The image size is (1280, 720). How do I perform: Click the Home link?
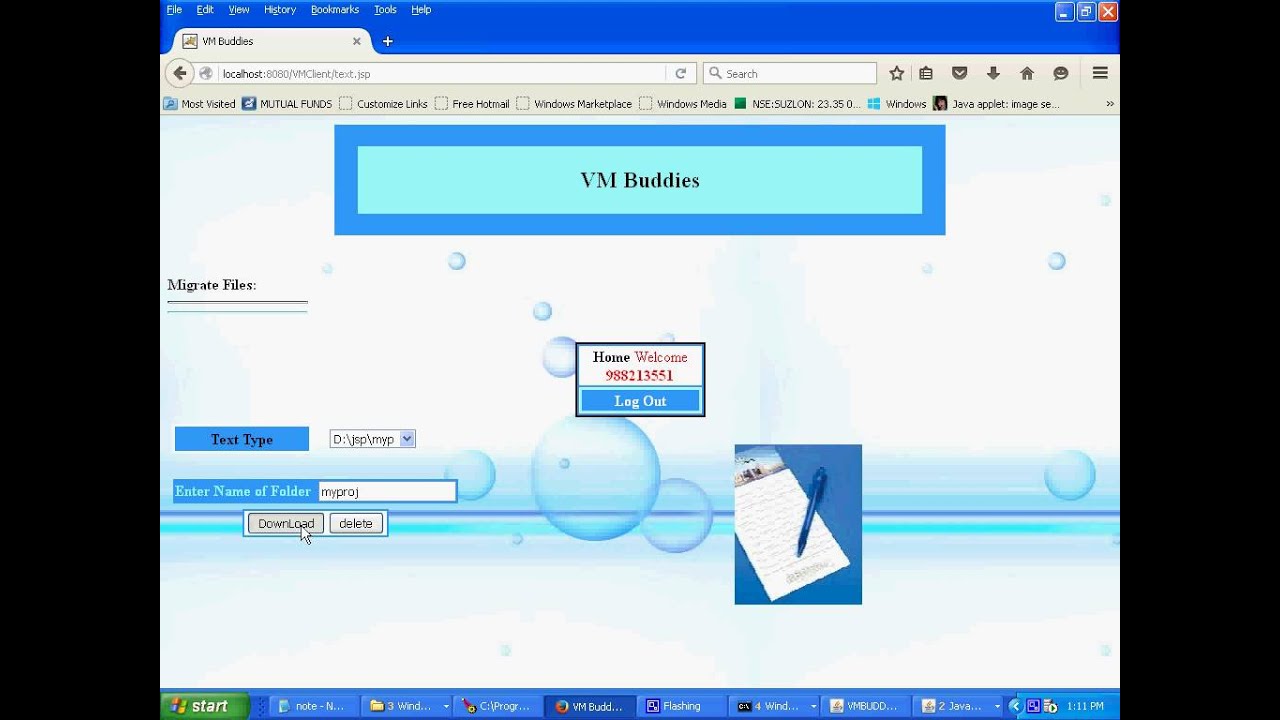coord(611,357)
